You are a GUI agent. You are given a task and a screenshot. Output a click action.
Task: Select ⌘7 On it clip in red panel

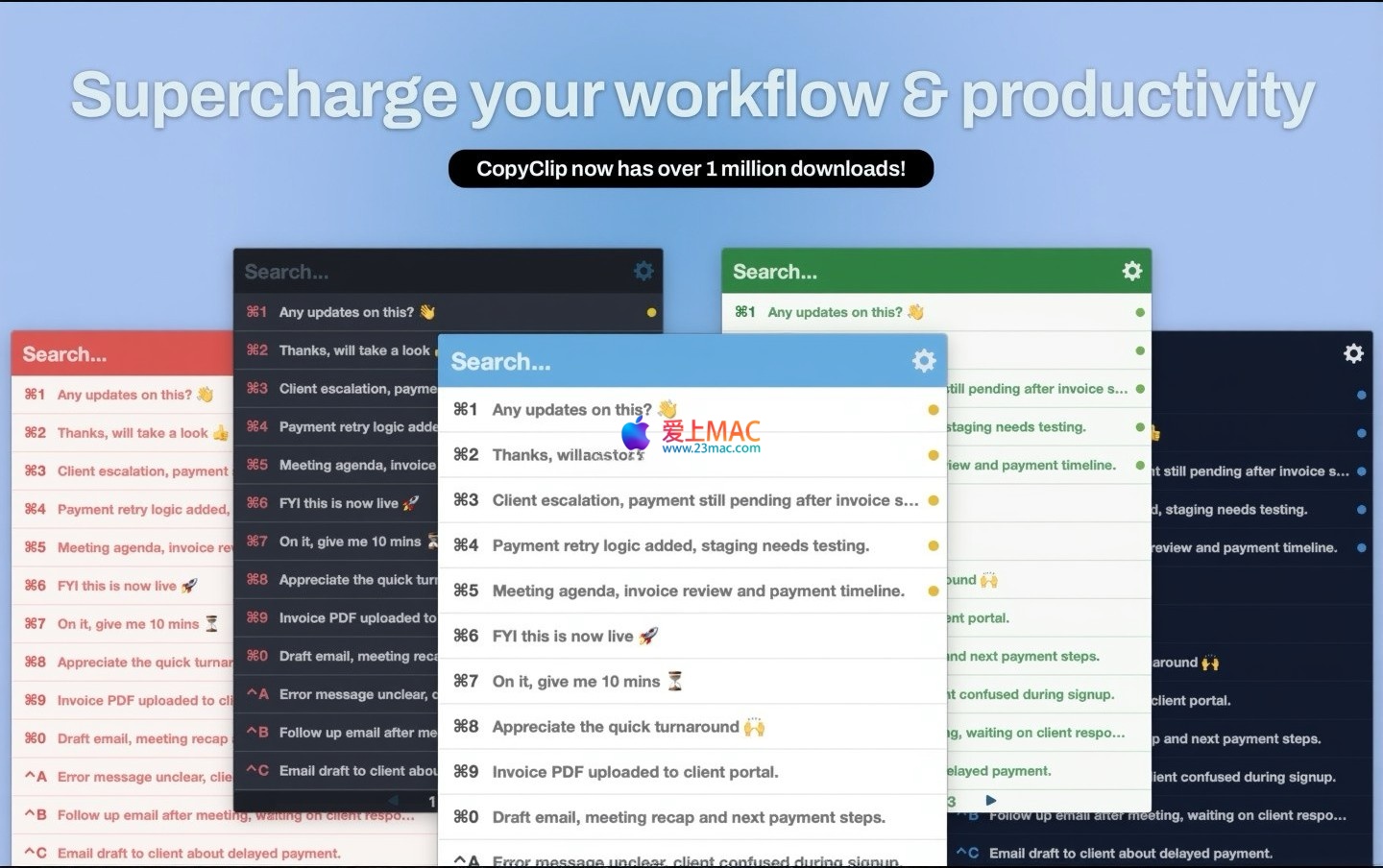click(x=127, y=624)
